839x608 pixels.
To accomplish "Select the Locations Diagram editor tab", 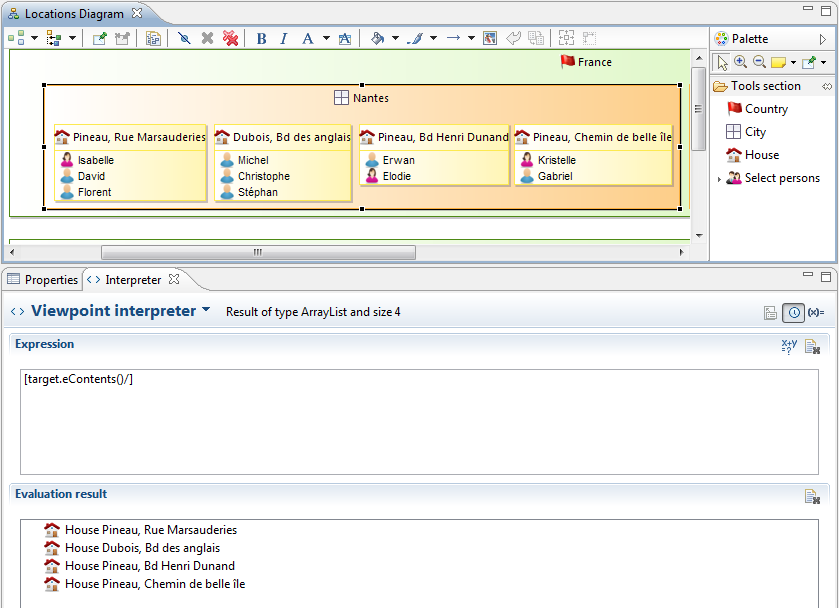I will [74, 14].
